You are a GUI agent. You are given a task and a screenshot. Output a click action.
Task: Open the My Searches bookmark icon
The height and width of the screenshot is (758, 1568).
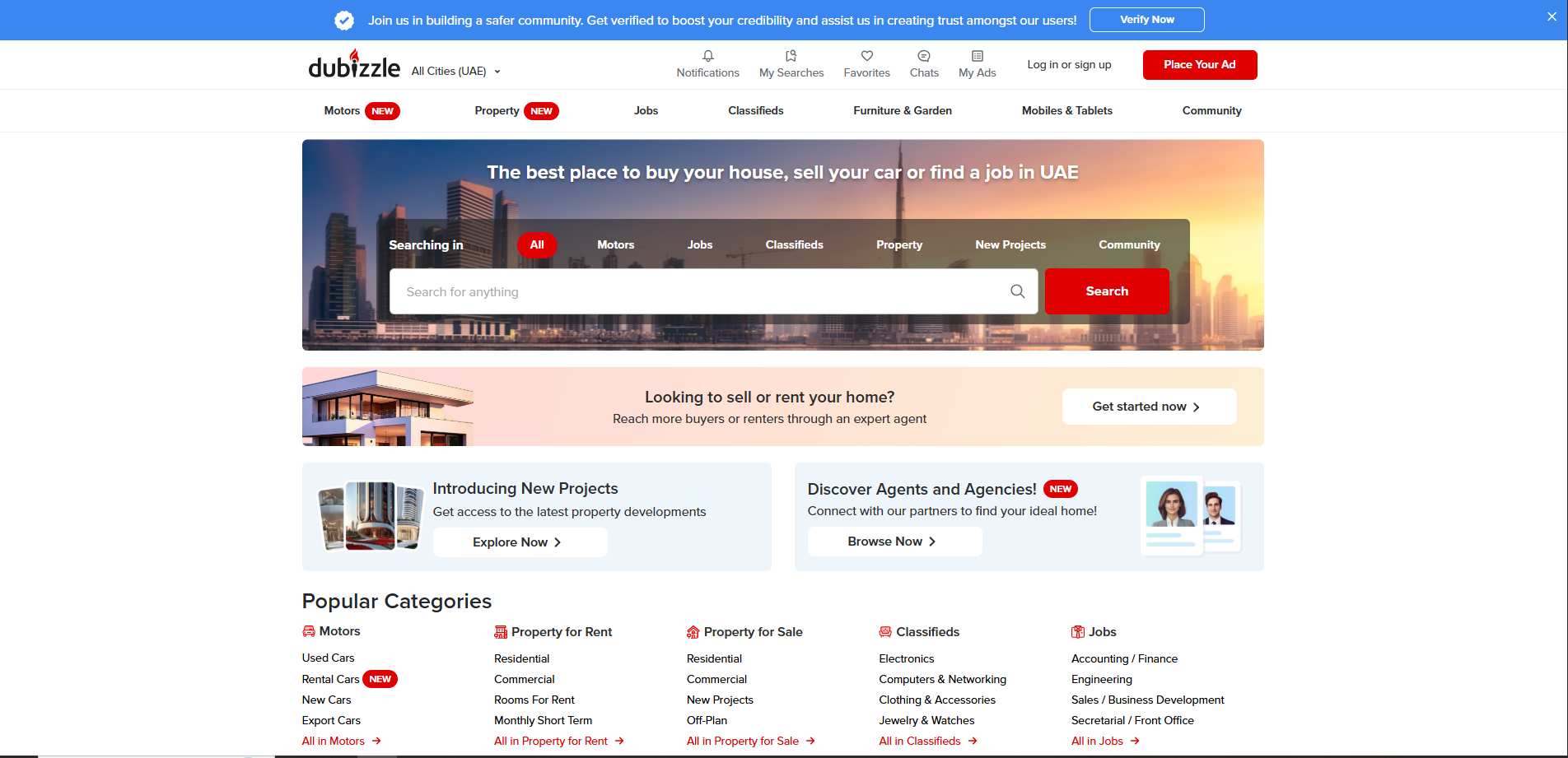tap(791, 56)
